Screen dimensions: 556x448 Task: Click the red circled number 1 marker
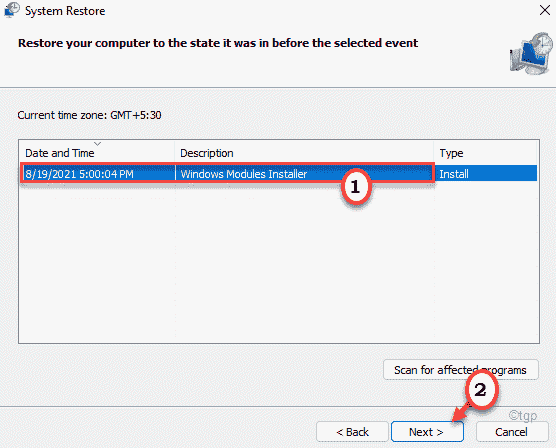356,186
